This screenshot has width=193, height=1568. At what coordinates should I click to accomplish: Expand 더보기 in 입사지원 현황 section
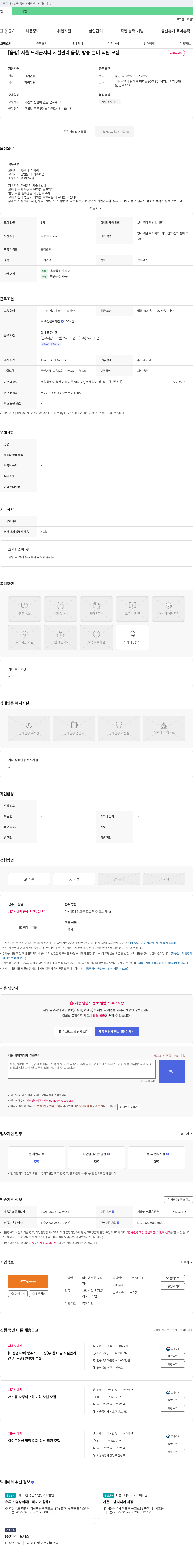(186, 1134)
